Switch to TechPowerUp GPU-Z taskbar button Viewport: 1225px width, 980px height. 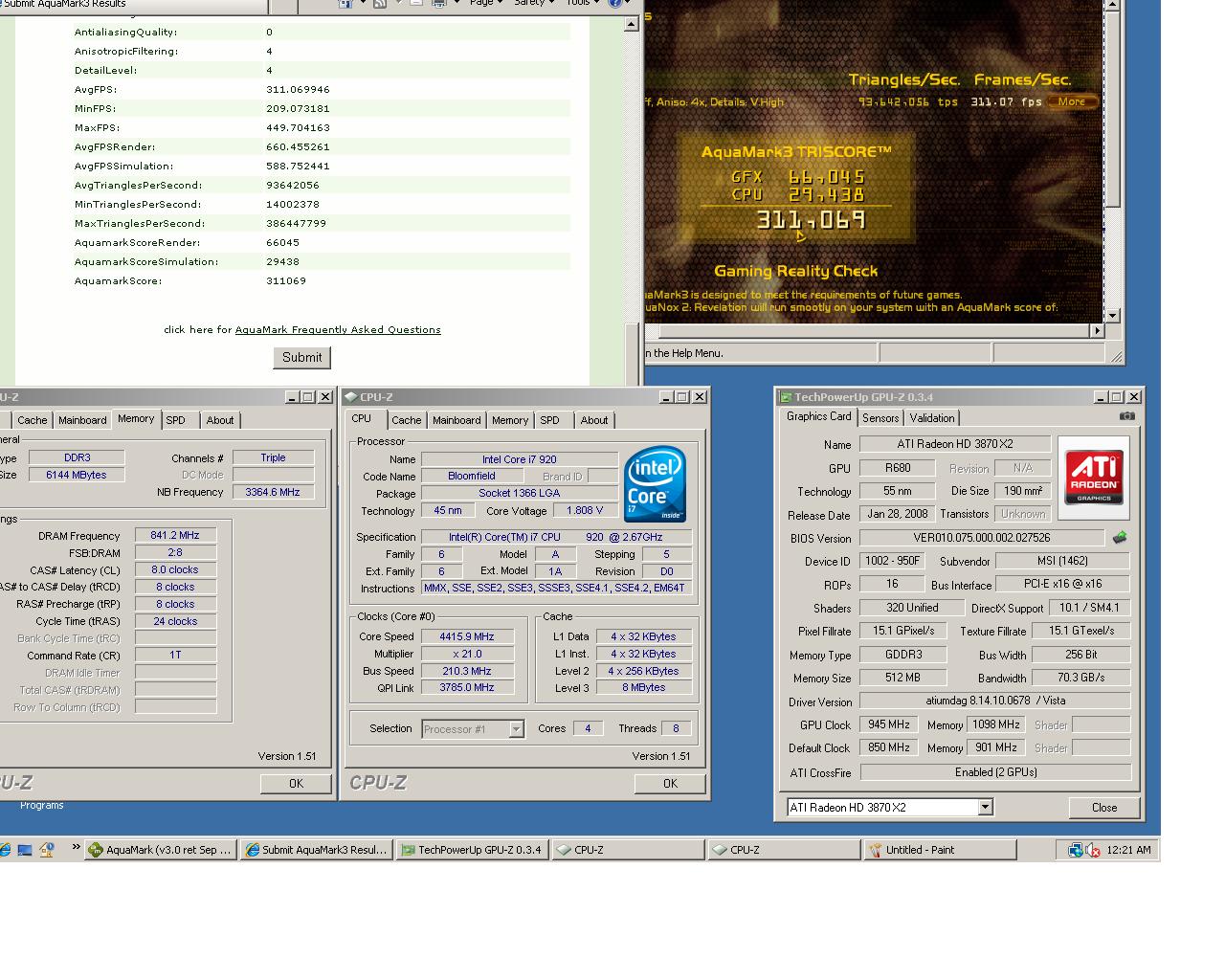pos(472,850)
